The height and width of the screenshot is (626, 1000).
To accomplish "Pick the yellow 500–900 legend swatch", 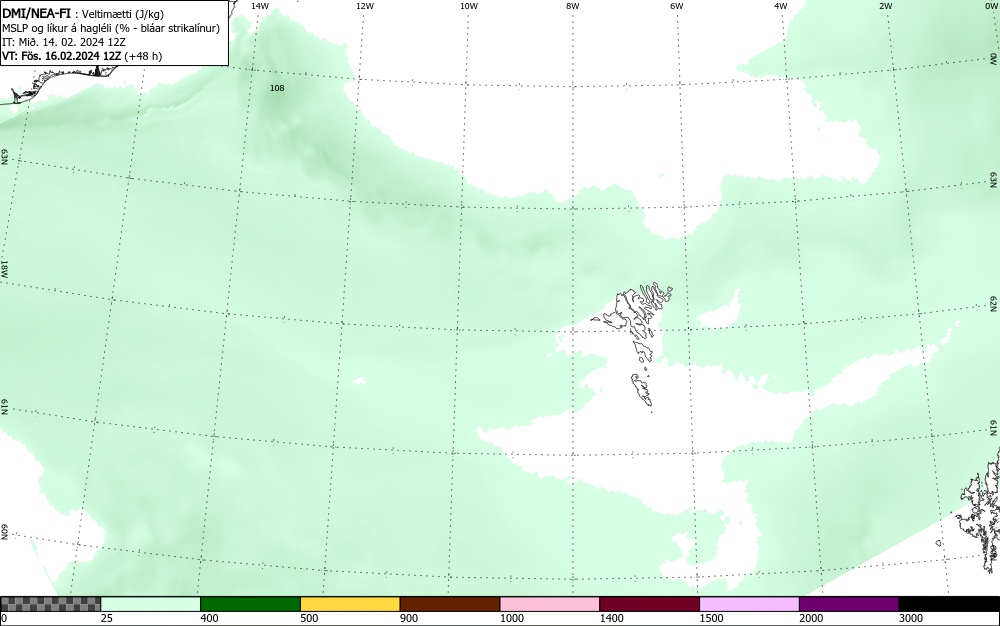I will [x=350, y=604].
